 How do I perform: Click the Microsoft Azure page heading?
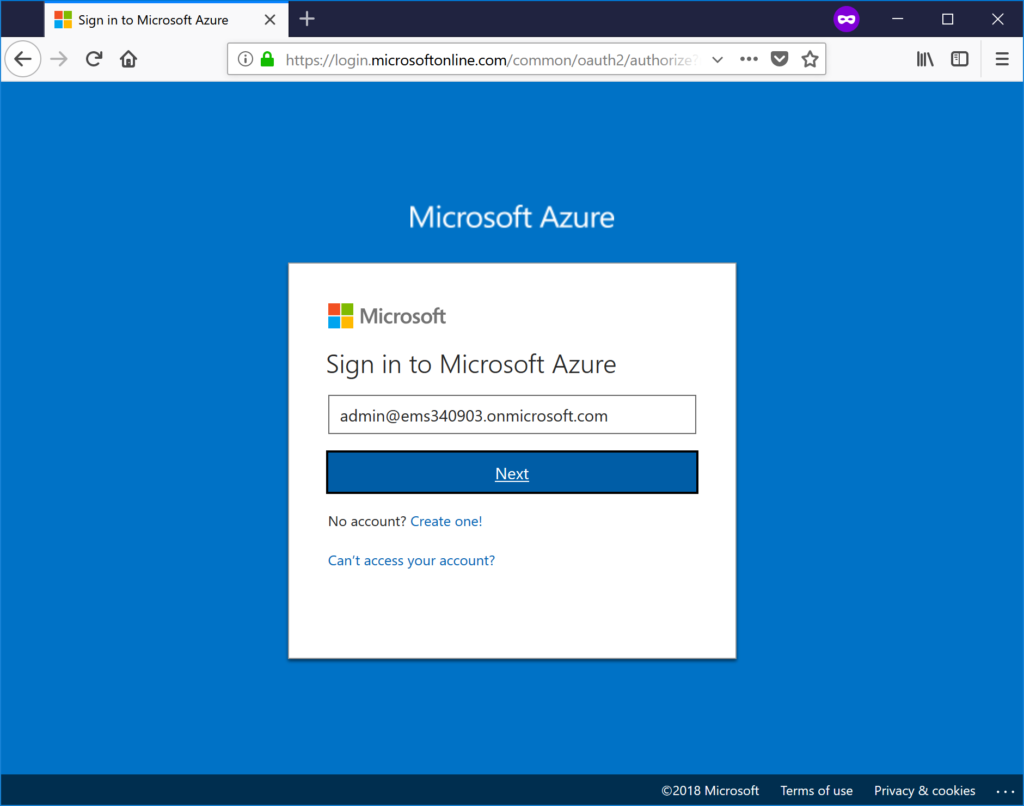click(511, 217)
